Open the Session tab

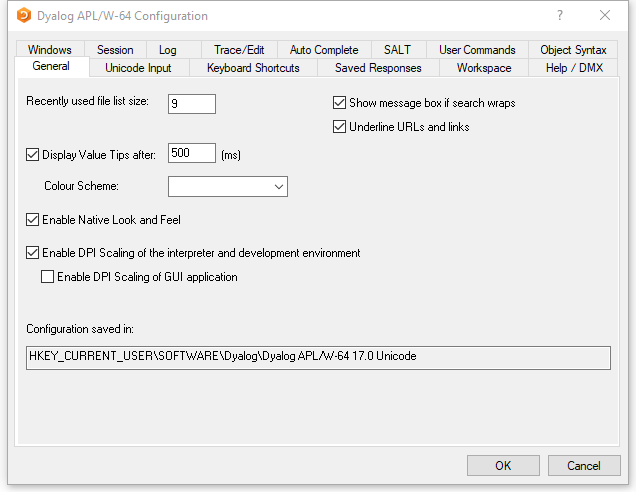pyautogui.click(x=115, y=49)
